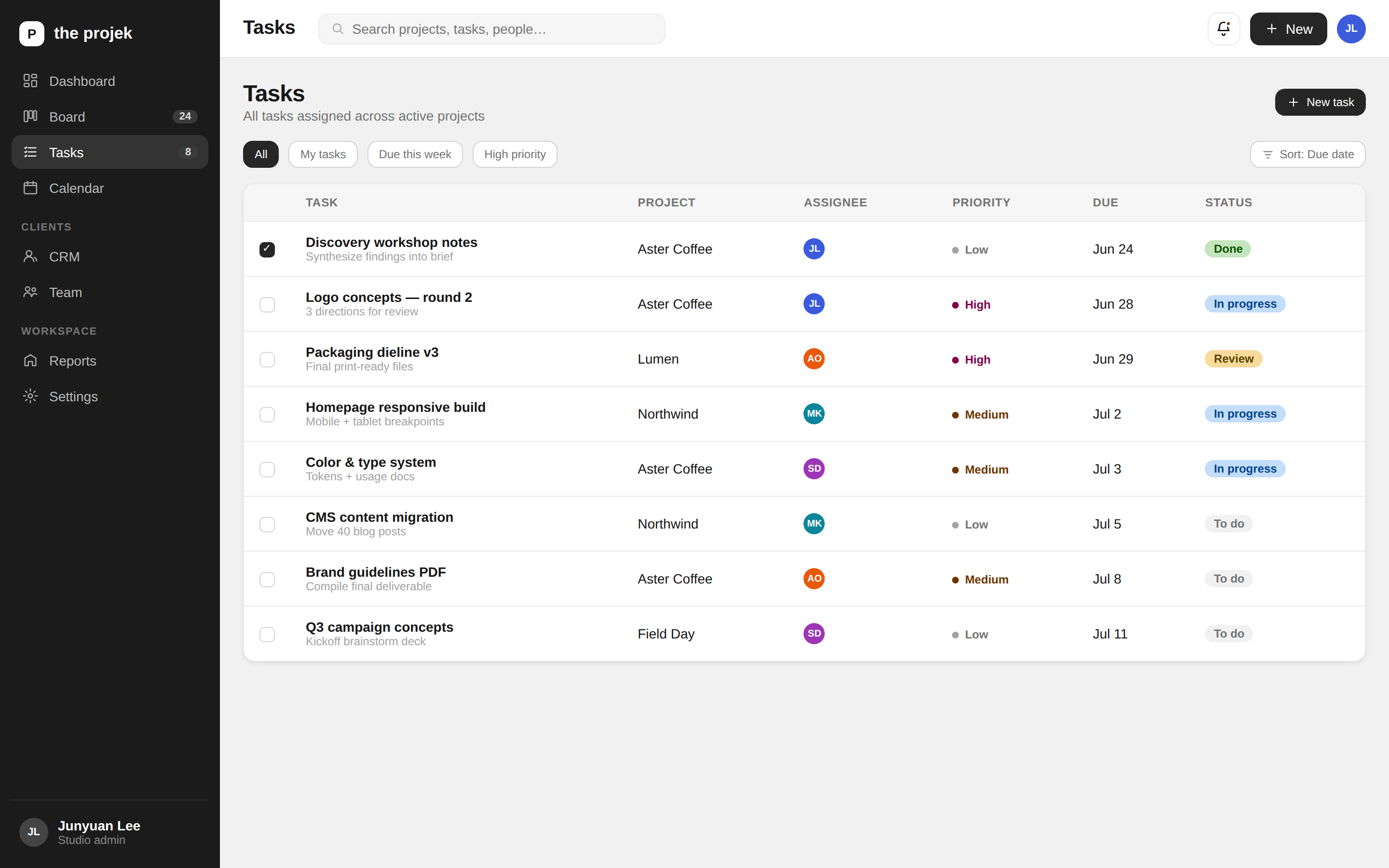1389x868 pixels.
Task: Select the High priority filter
Action: [515, 154]
